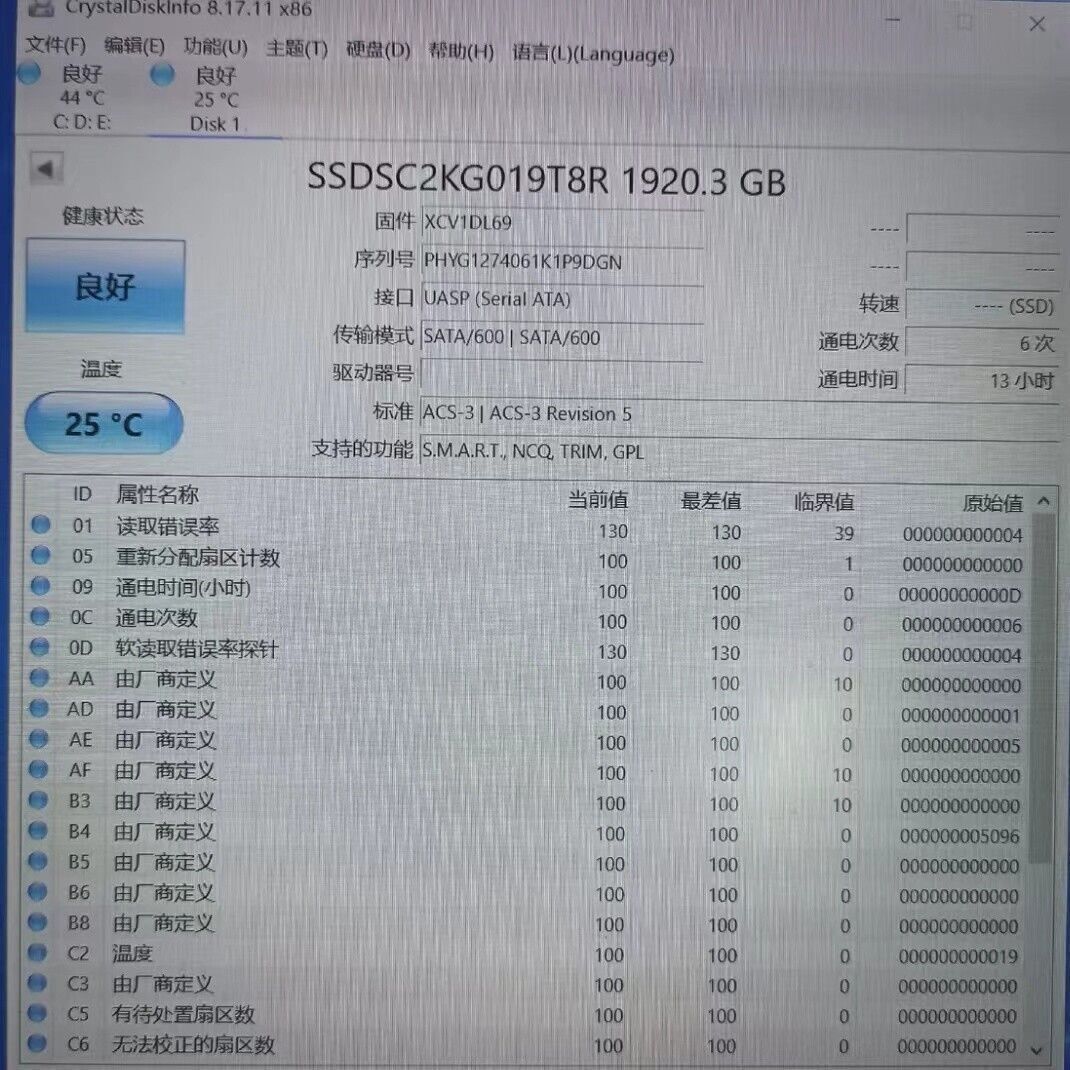This screenshot has height=1070, width=1070.
Task: Click the previous disk arrow button
Action: (46, 168)
